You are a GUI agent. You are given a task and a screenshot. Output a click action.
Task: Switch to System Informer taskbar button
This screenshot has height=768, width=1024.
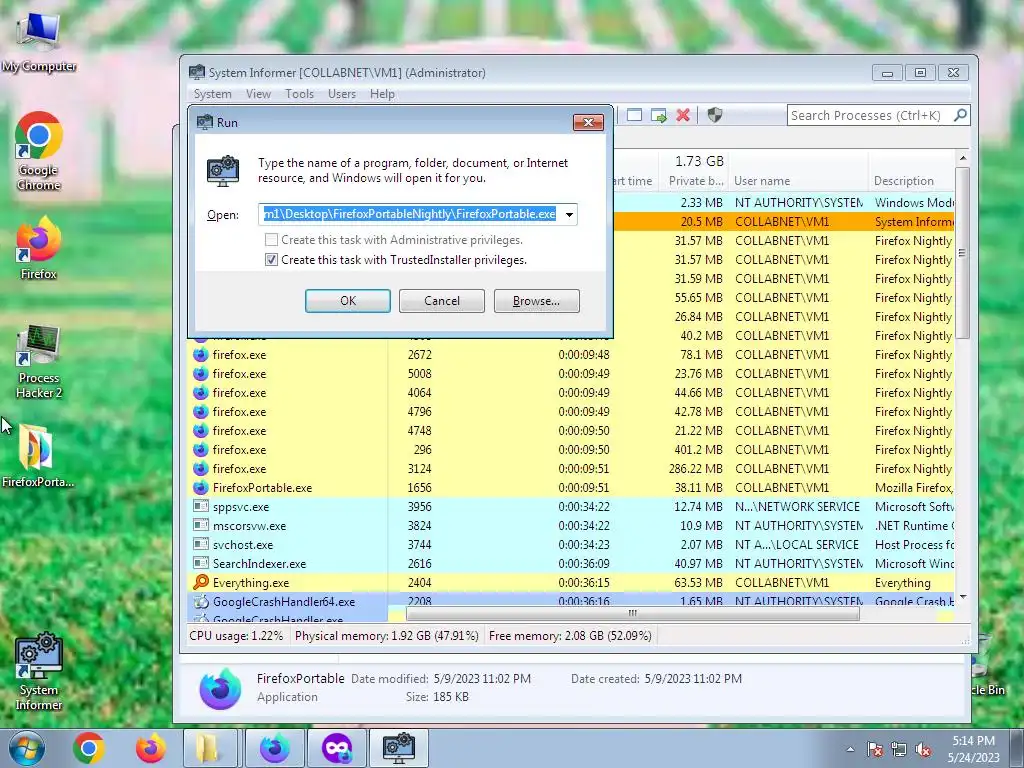click(399, 748)
